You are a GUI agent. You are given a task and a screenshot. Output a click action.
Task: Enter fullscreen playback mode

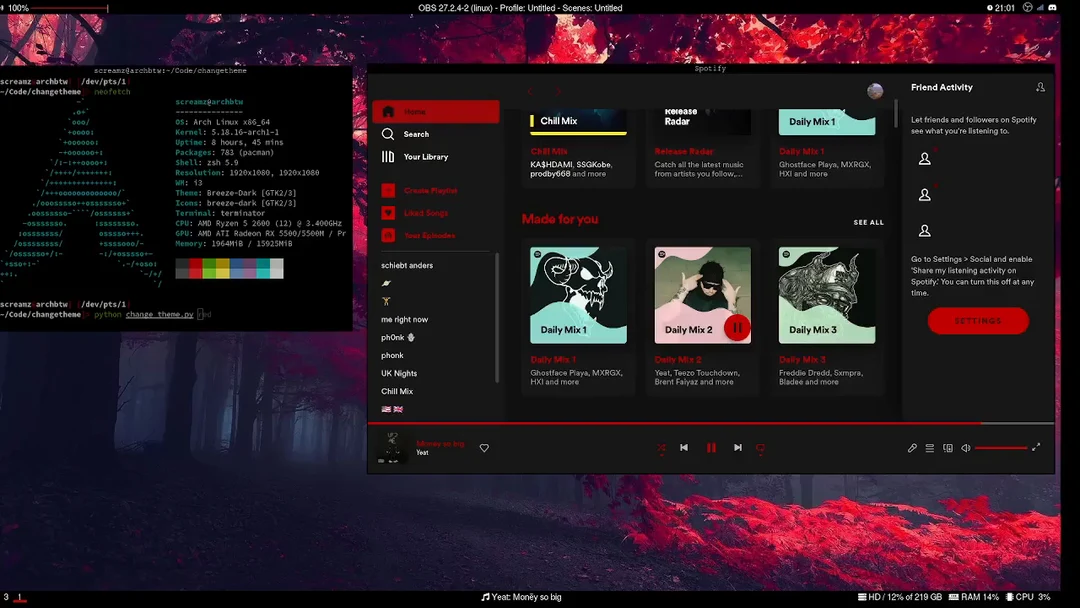pyautogui.click(x=1036, y=448)
